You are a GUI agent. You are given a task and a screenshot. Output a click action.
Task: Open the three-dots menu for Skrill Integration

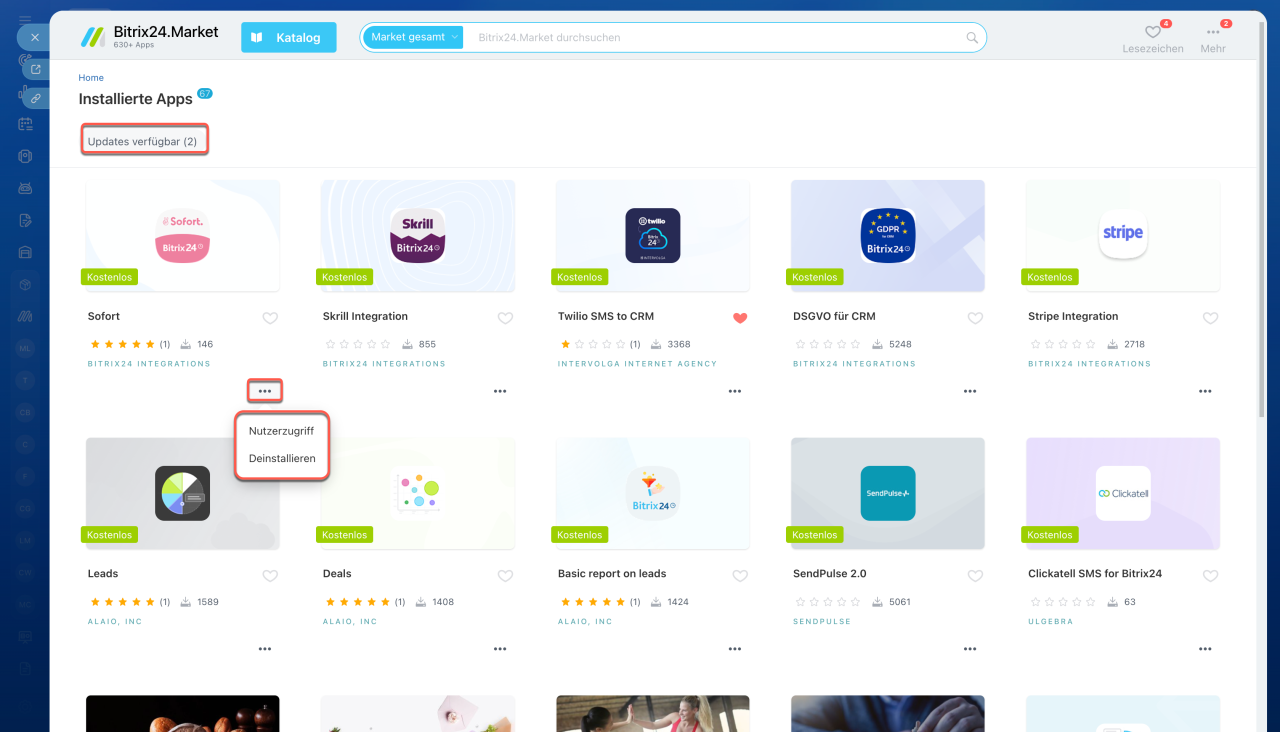pos(500,391)
